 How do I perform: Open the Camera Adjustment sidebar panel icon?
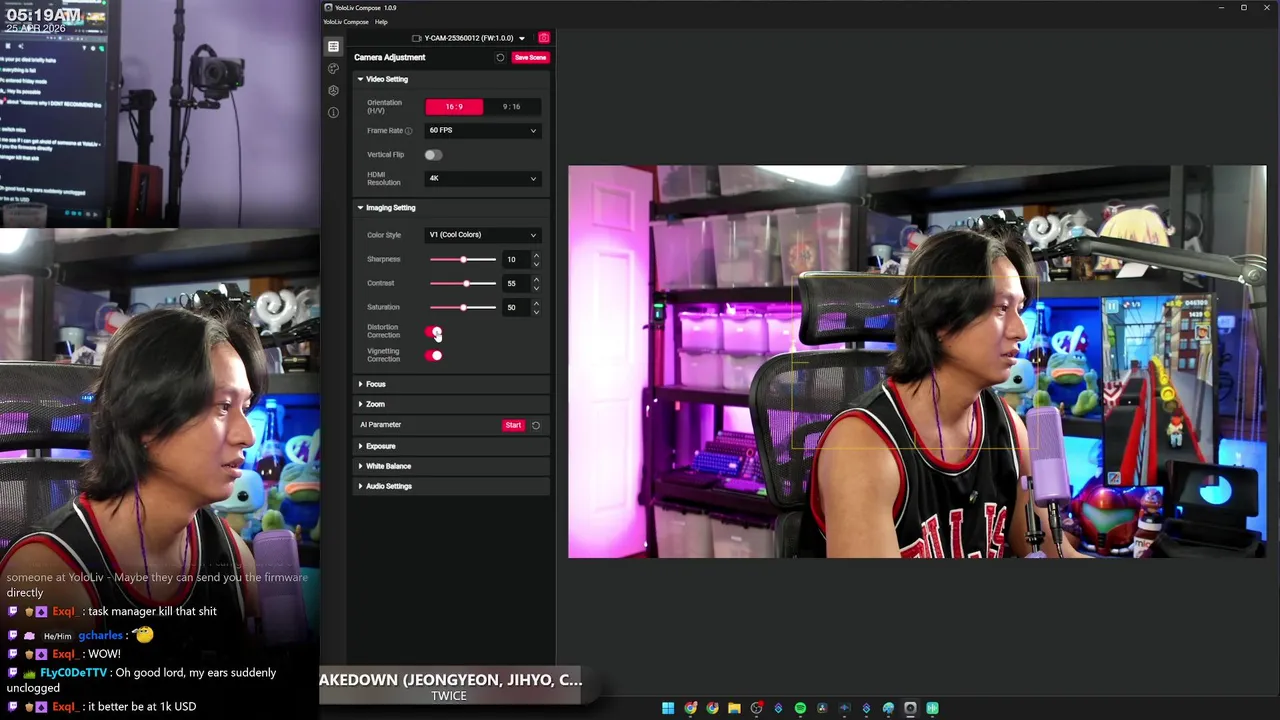tap(333, 46)
